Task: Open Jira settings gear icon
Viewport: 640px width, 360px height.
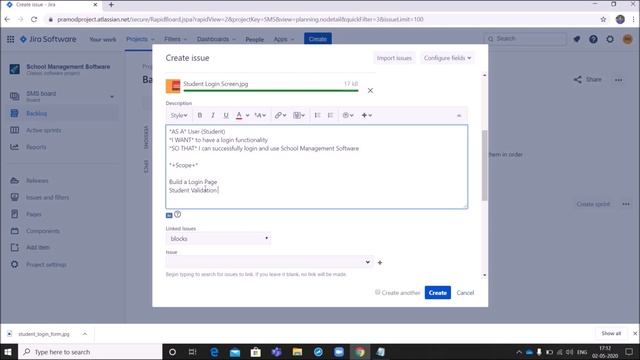Action: point(610,39)
